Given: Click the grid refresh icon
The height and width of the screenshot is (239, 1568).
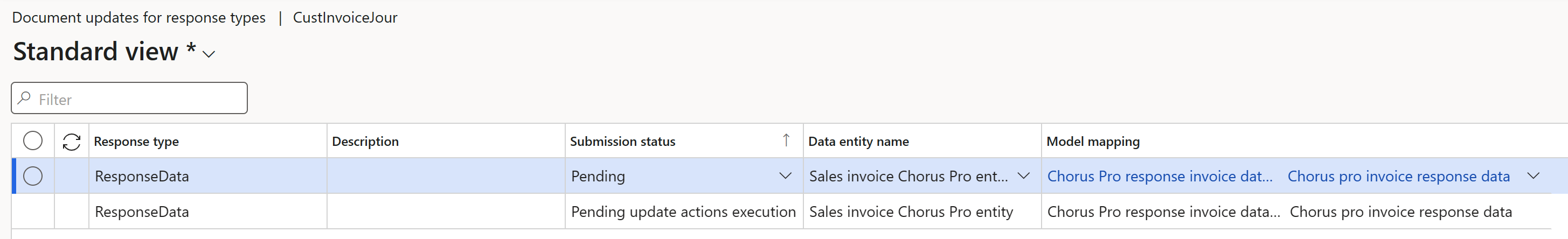Looking at the screenshot, I should [x=71, y=142].
